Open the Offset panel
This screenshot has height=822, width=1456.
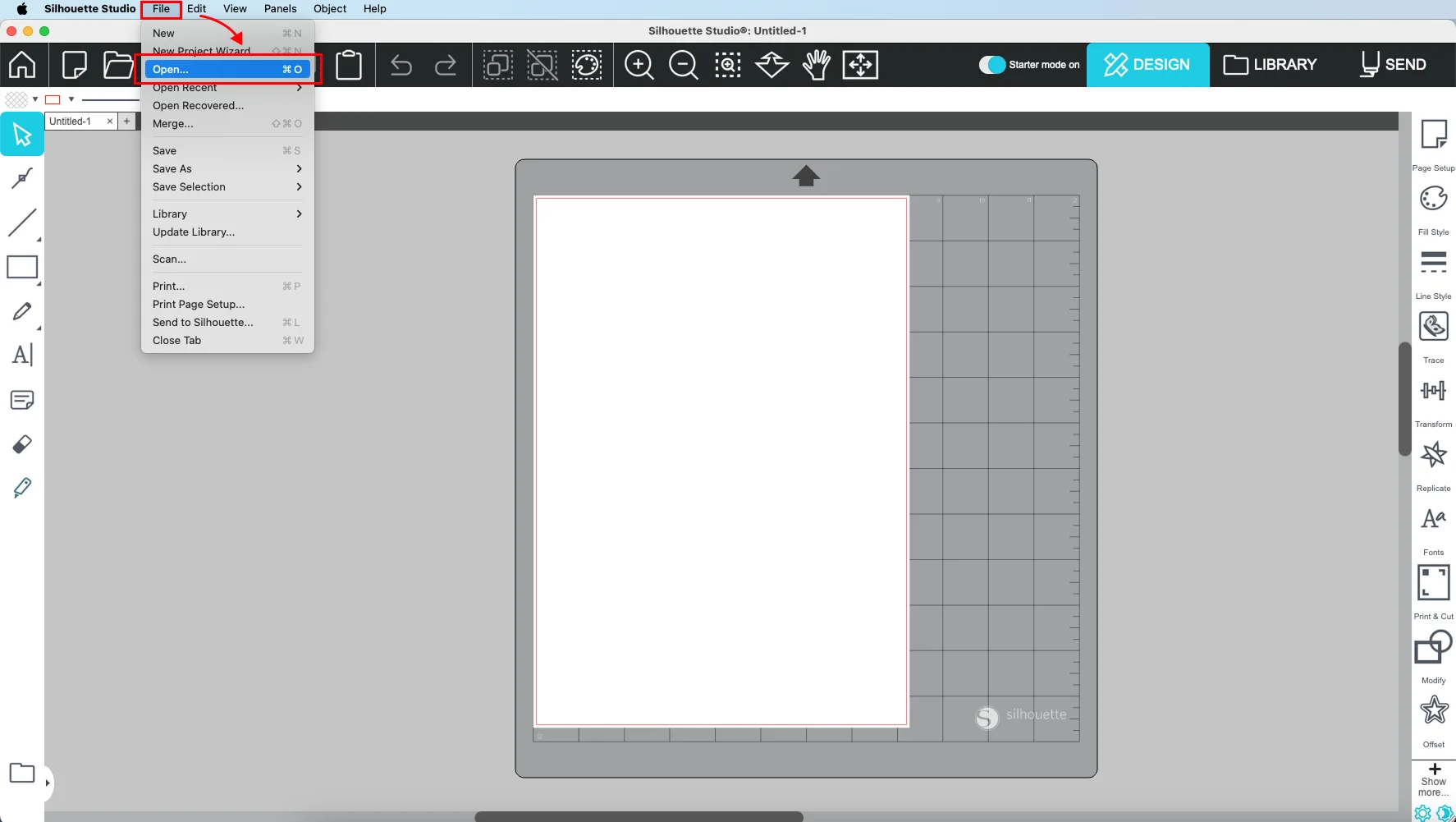coord(1434,710)
